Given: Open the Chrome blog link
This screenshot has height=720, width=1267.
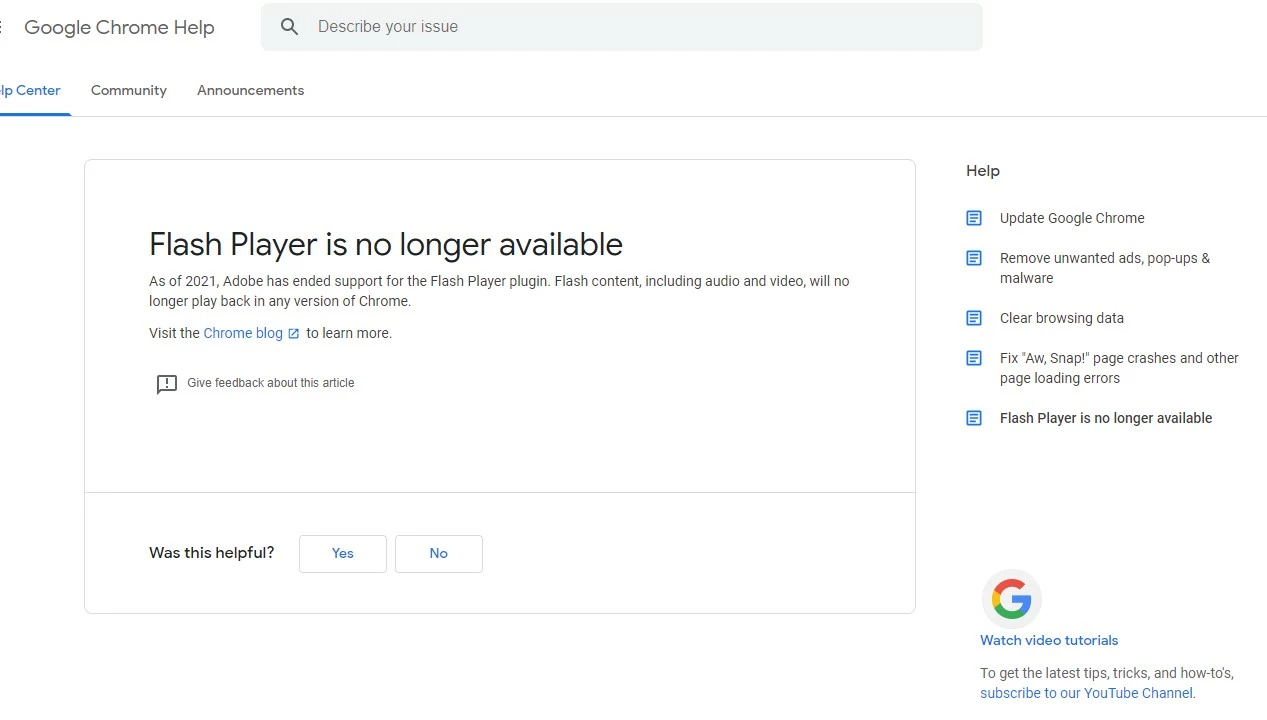Looking at the screenshot, I should coord(243,333).
